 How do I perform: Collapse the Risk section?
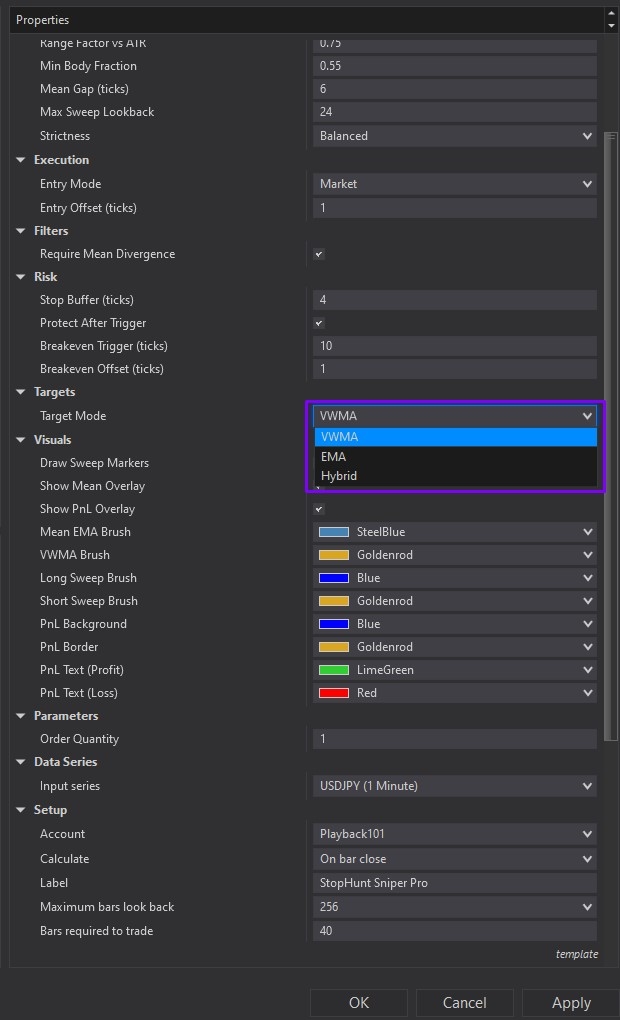(22, 277)
